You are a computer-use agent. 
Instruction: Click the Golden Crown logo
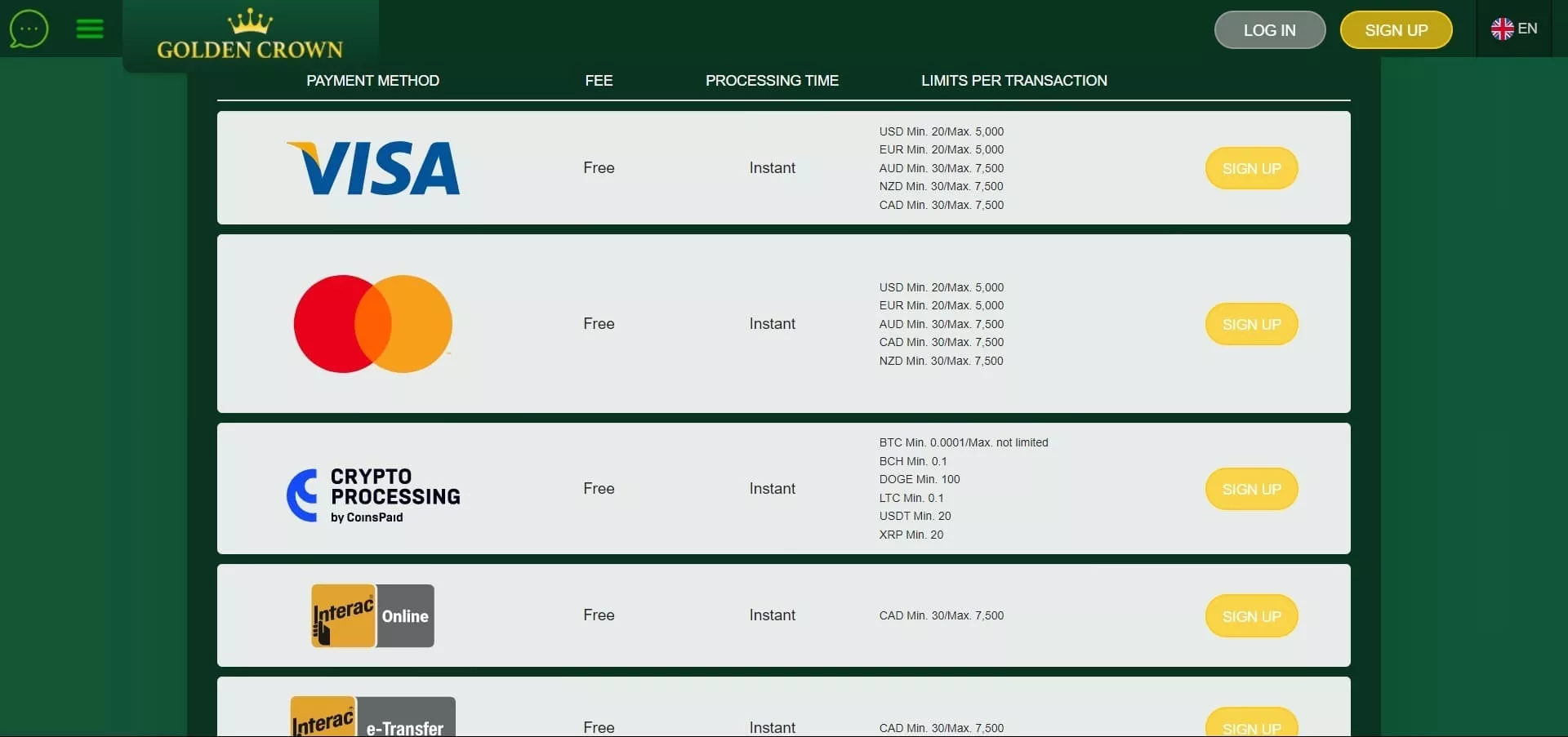coord(250,35)
